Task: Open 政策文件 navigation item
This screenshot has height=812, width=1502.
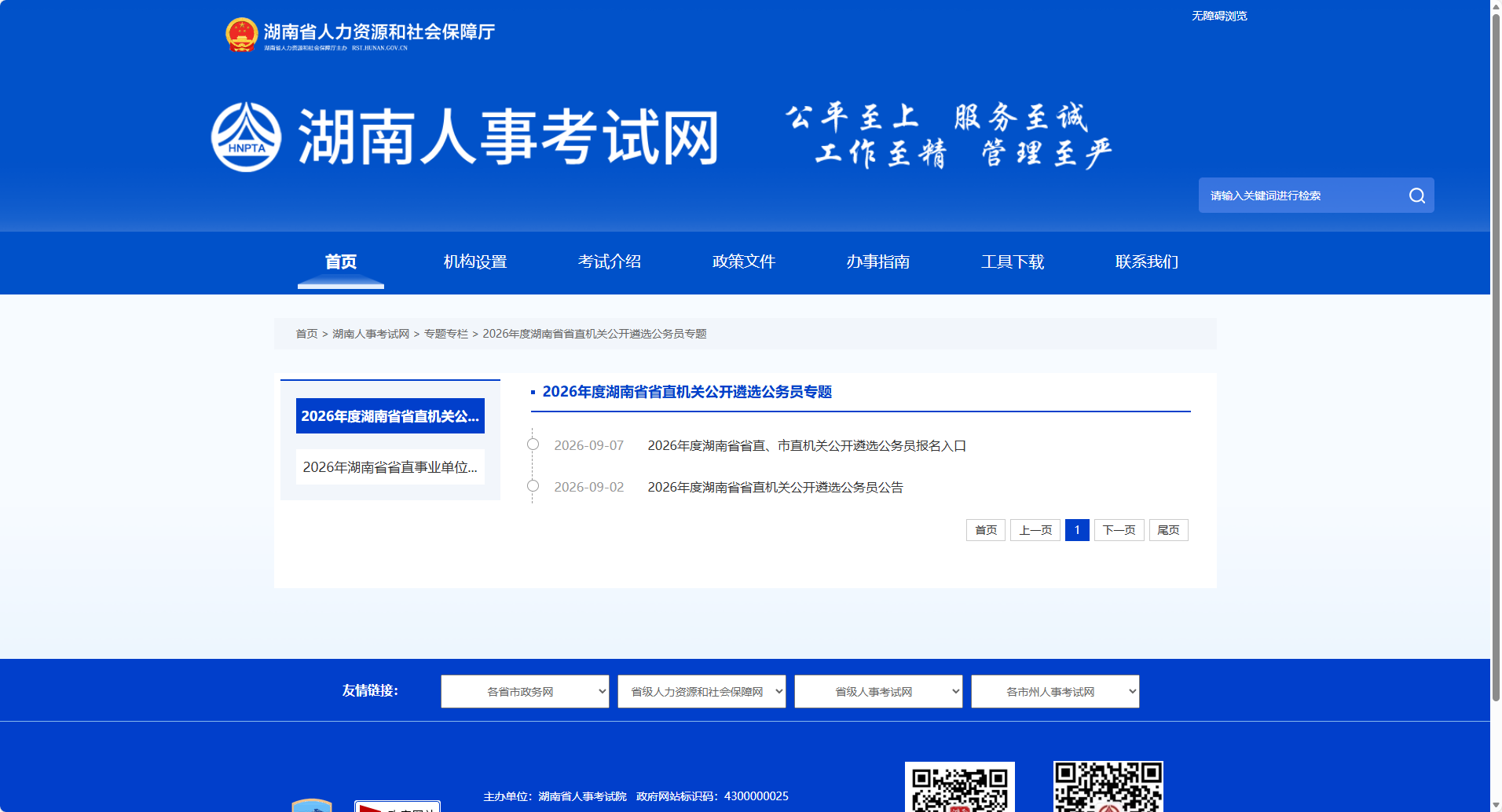Action: click(x=744, y=262)
